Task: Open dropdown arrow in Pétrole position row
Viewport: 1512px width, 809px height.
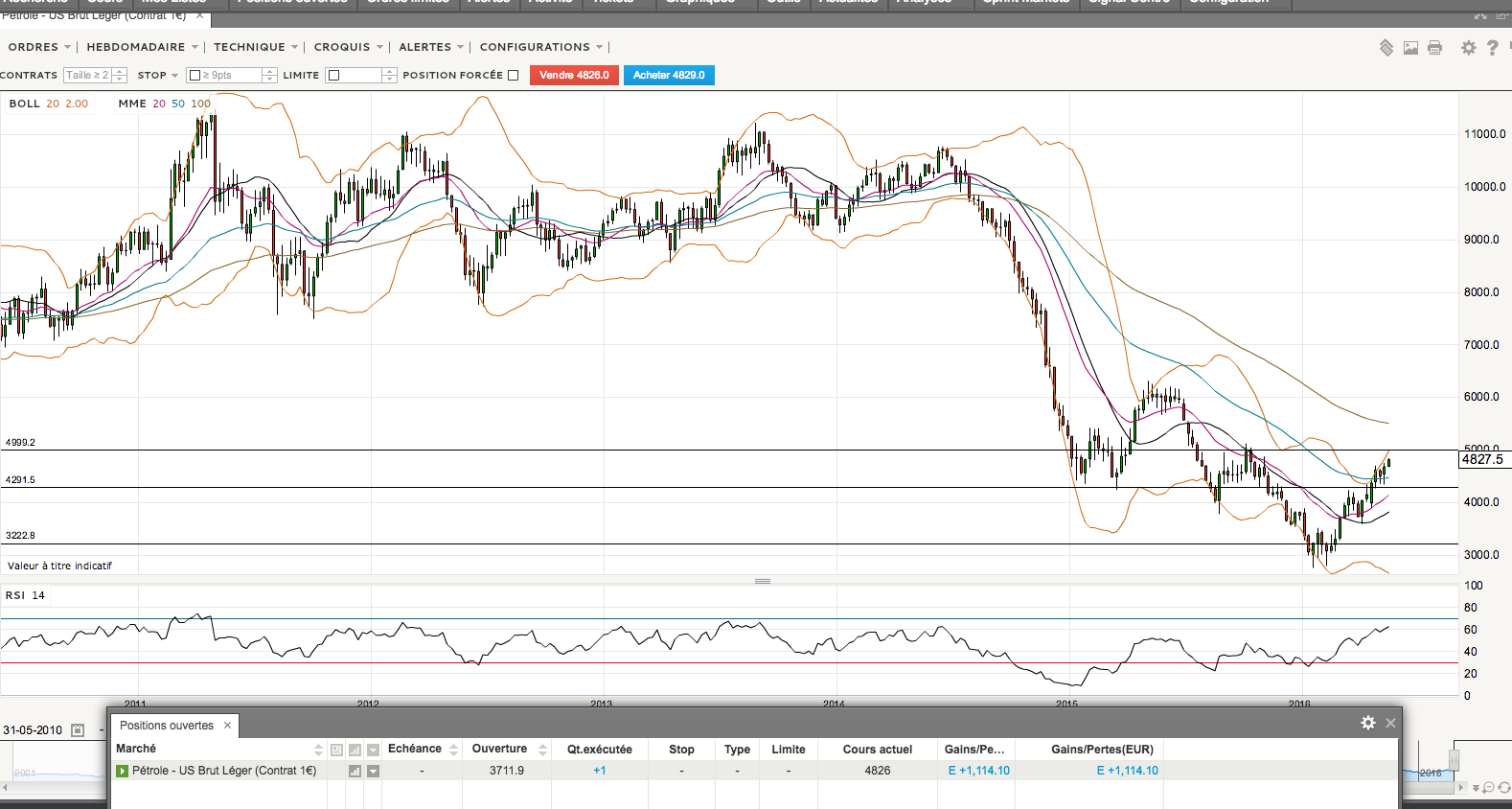Action: [x=374, y=771]
